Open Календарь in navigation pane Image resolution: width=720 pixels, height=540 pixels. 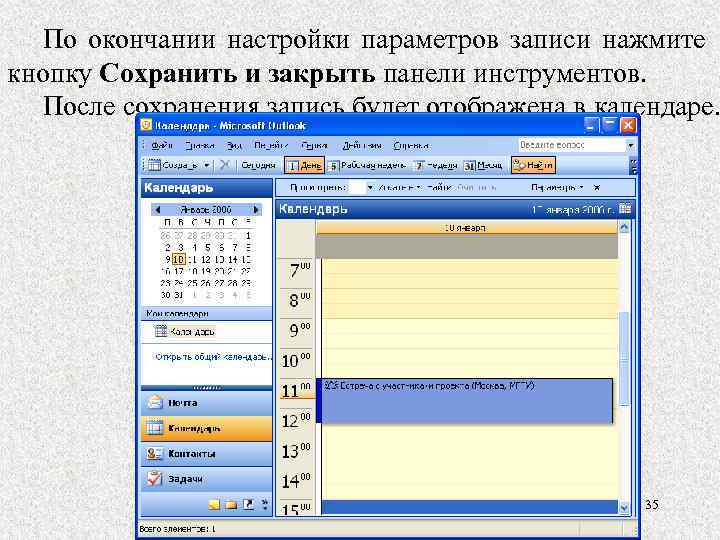pos(207,428)
